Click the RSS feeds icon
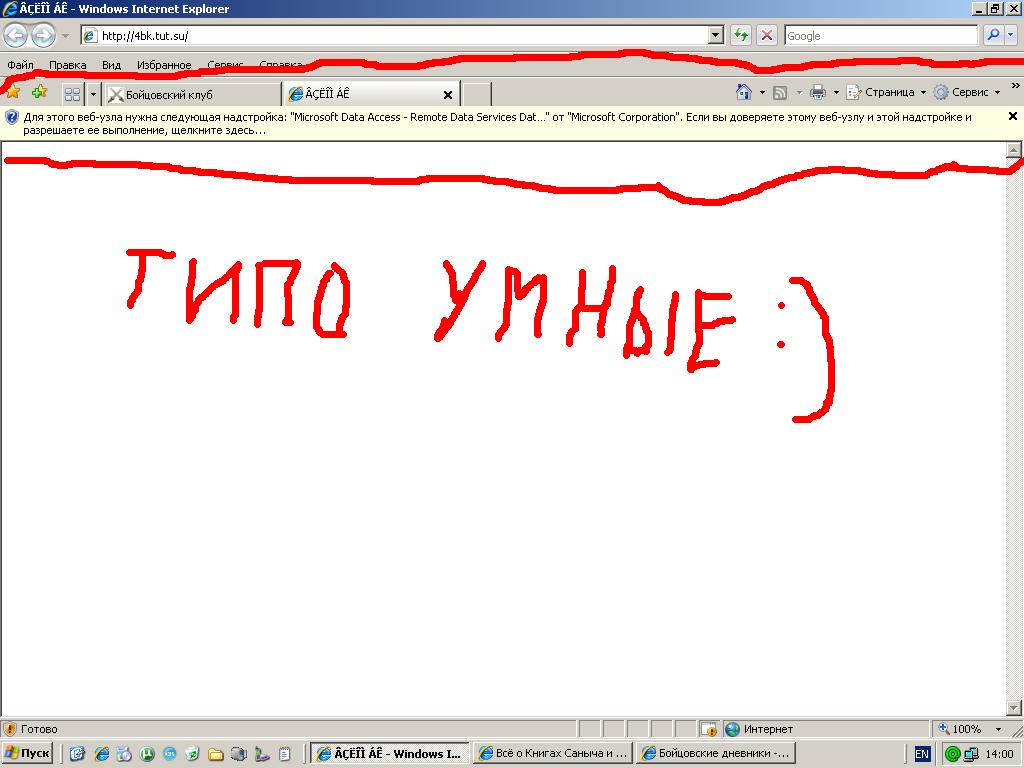Viewport: 1024px width, 768px height. pos(780,93)
